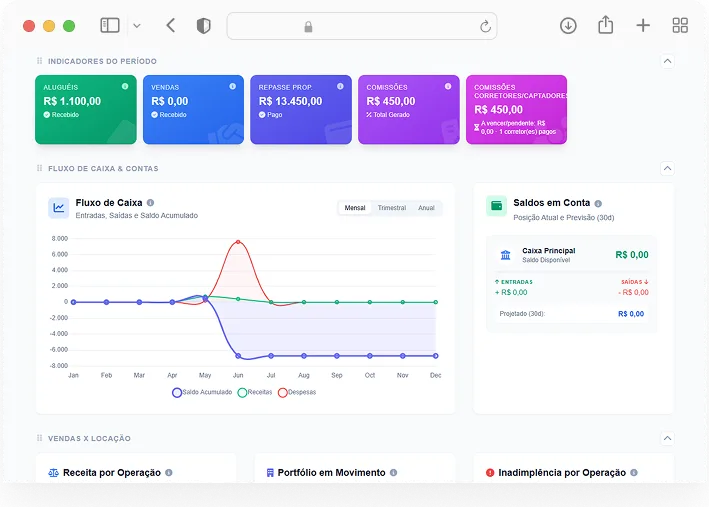Collapse the Vendas x Locação section

click(x=667, y=438)
